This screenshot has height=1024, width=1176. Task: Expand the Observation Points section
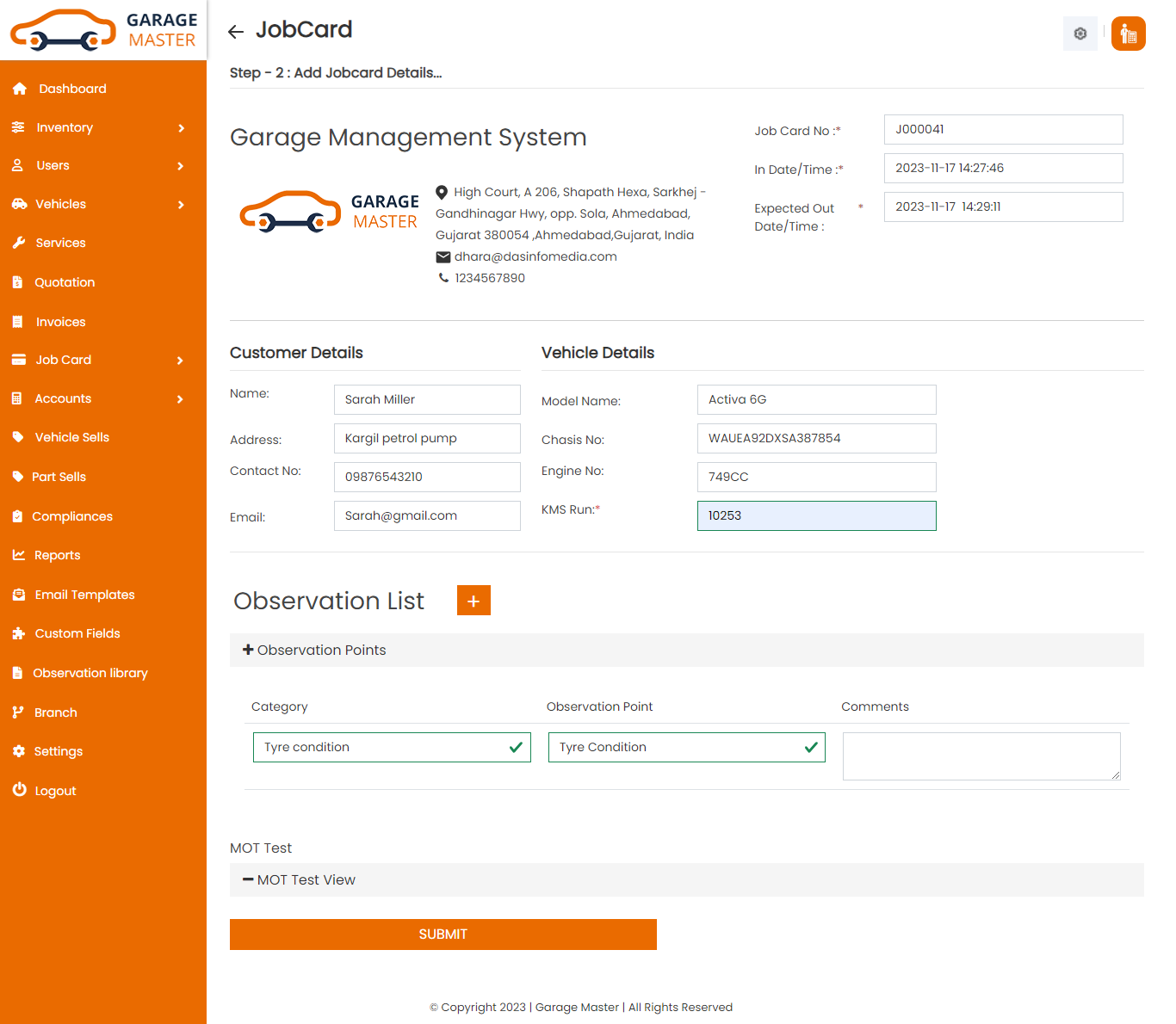(686, 650)
